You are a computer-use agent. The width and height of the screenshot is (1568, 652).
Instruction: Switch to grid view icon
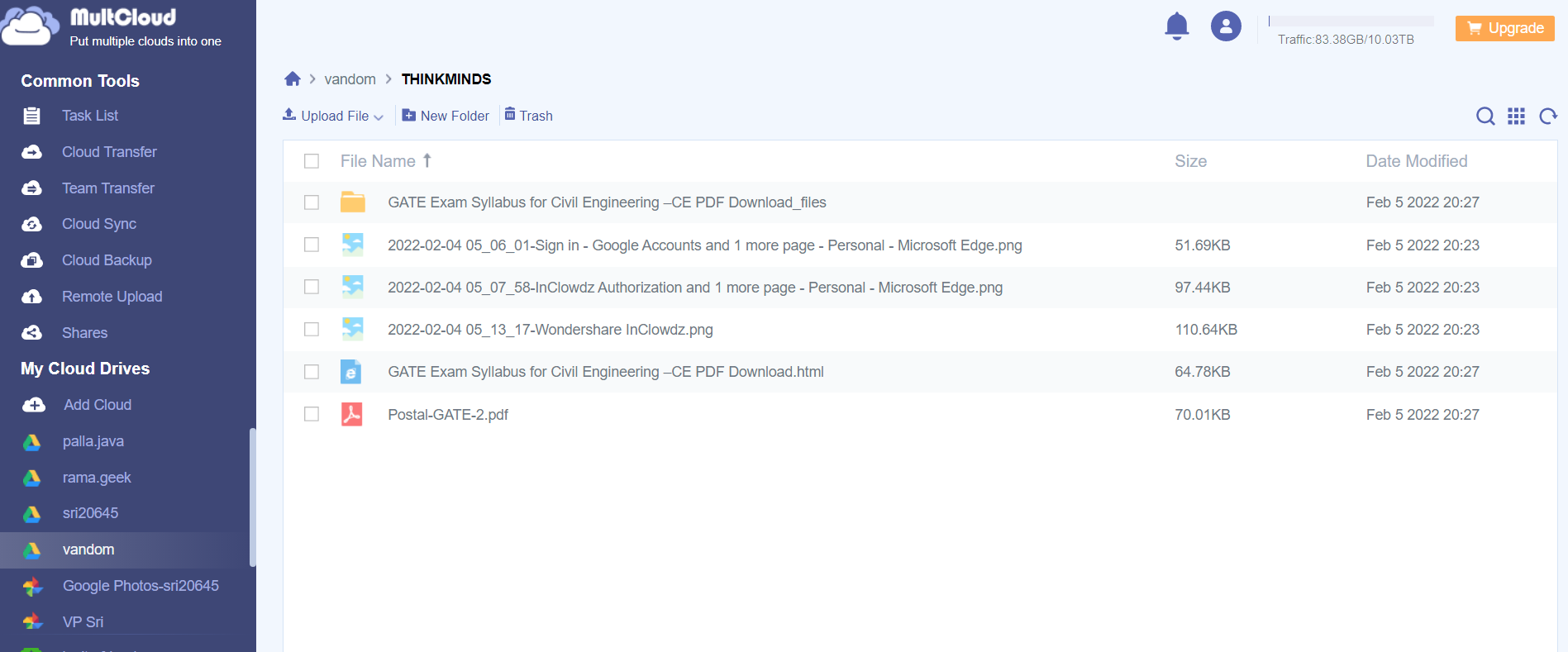[x=1516, y=117]
